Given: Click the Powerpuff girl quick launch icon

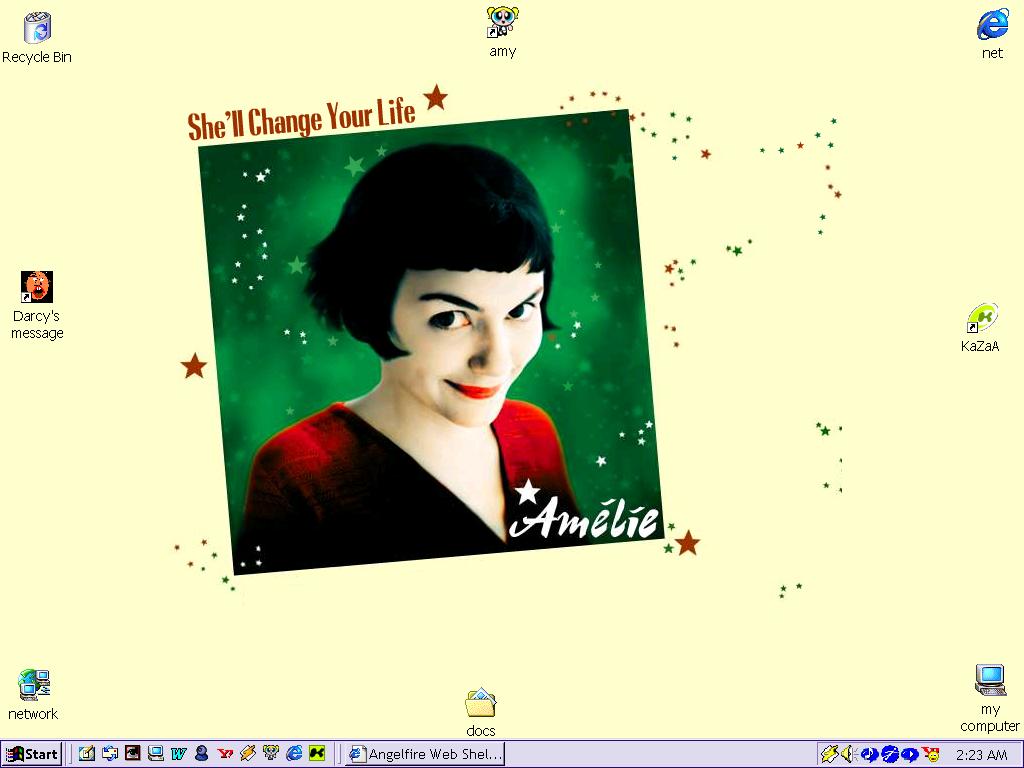Looking at the screenshot, I should point(271,754).
